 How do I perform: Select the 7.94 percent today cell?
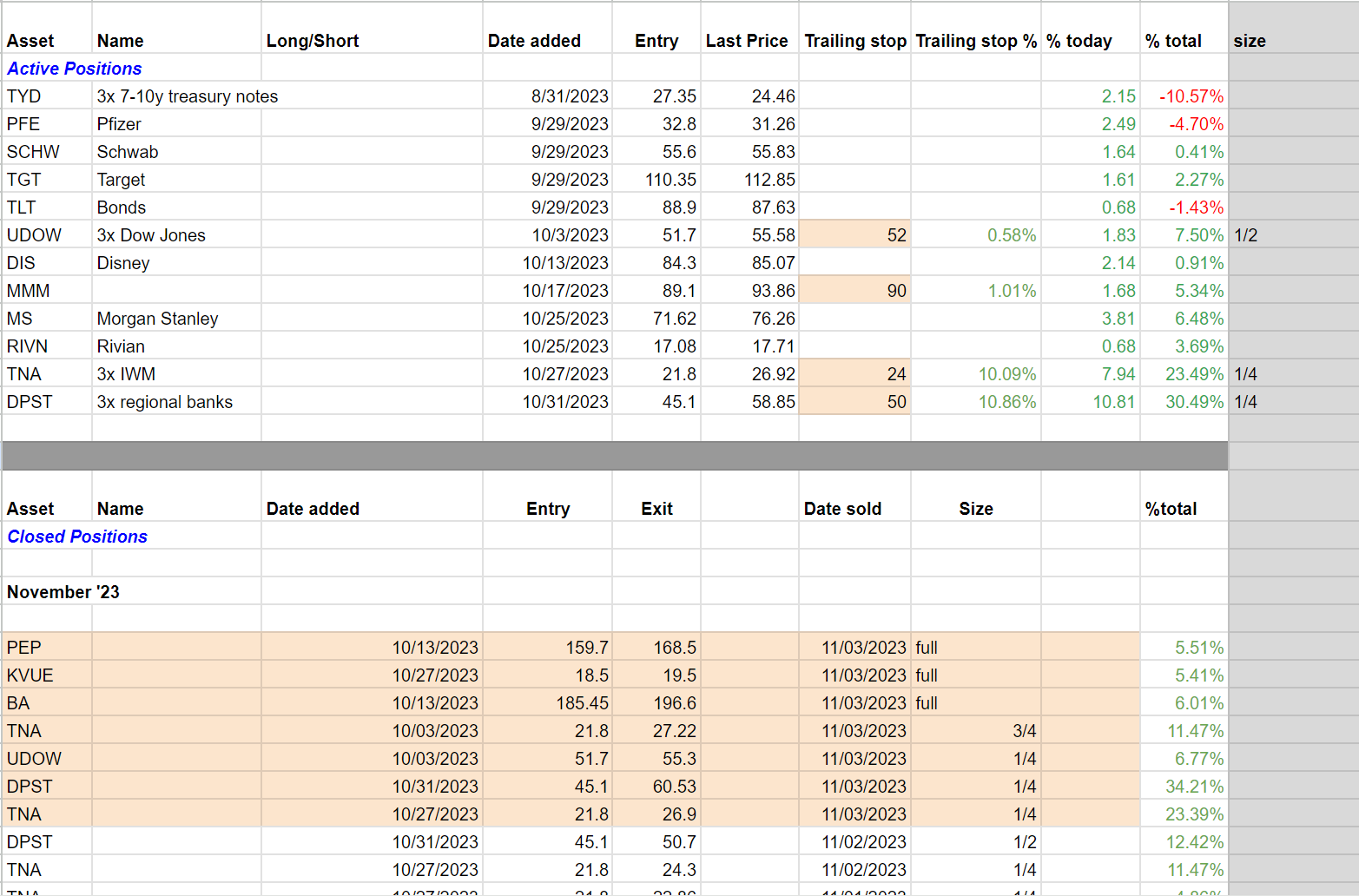pyautogui.click(x=1091, y=374)
